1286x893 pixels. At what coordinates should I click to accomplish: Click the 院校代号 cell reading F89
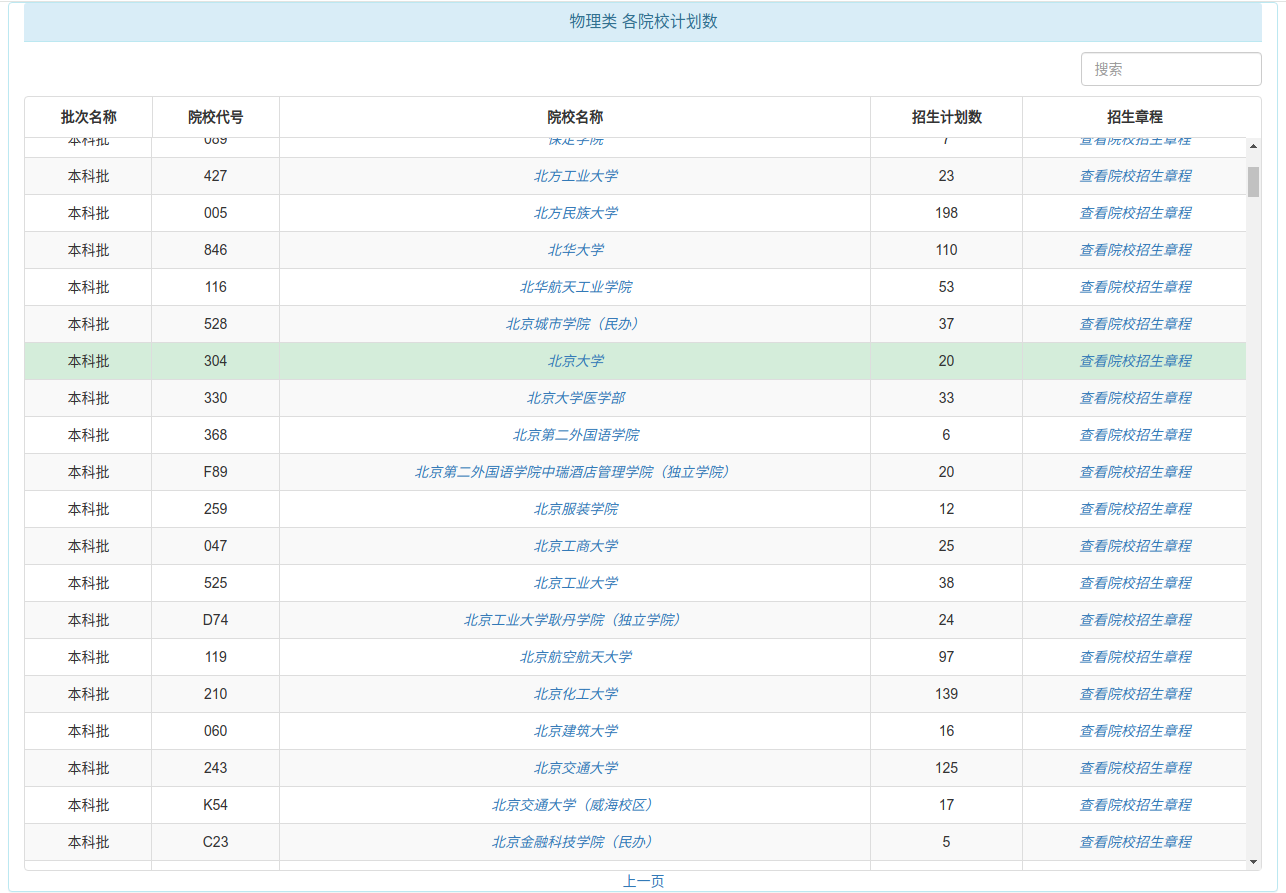click(x=215, y=472)
